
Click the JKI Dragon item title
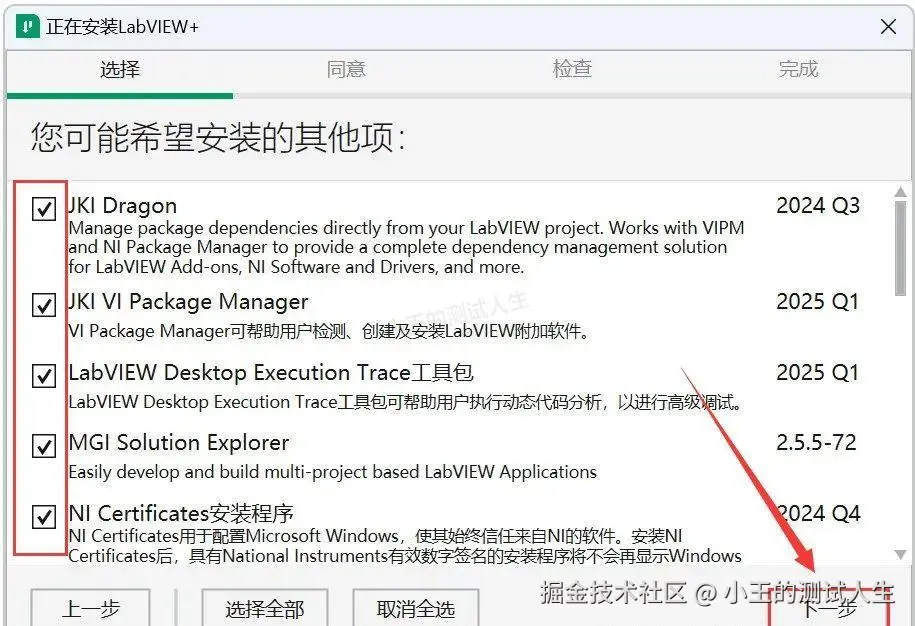(x=123, y=206)
